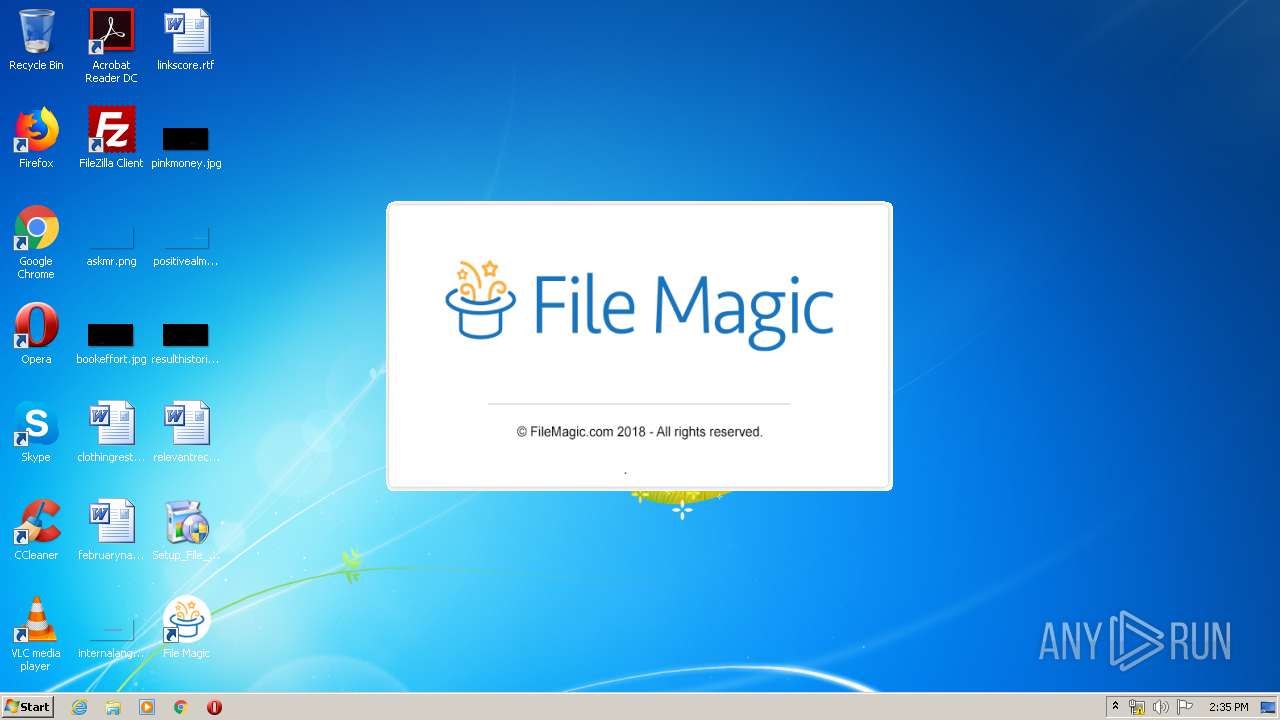Select the resulthistori... file icon

(x=186, y=343)
